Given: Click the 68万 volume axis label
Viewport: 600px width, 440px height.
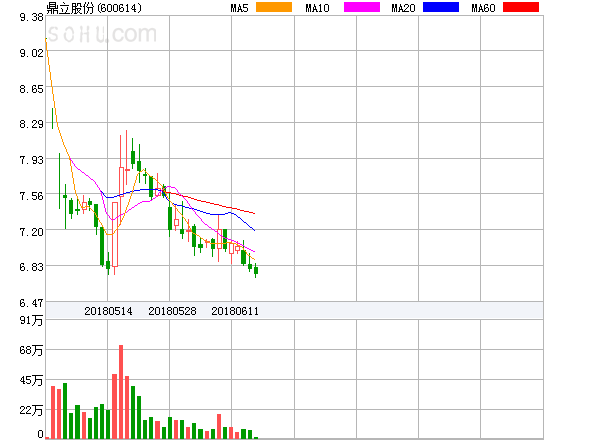Looking at the screenshot, I should click(x=31, y=350).
